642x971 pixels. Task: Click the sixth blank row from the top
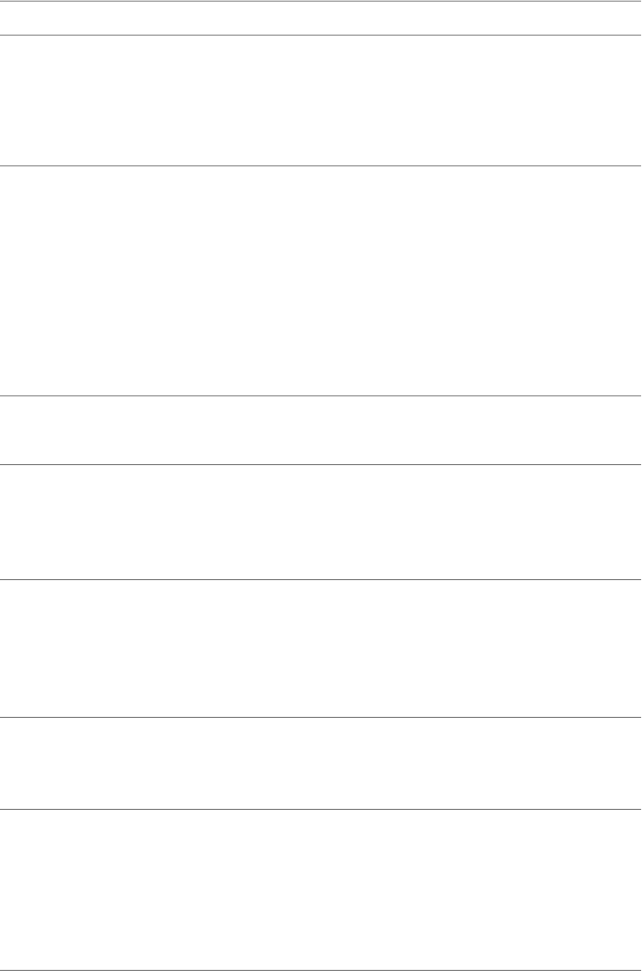click(x=320, y=647)
